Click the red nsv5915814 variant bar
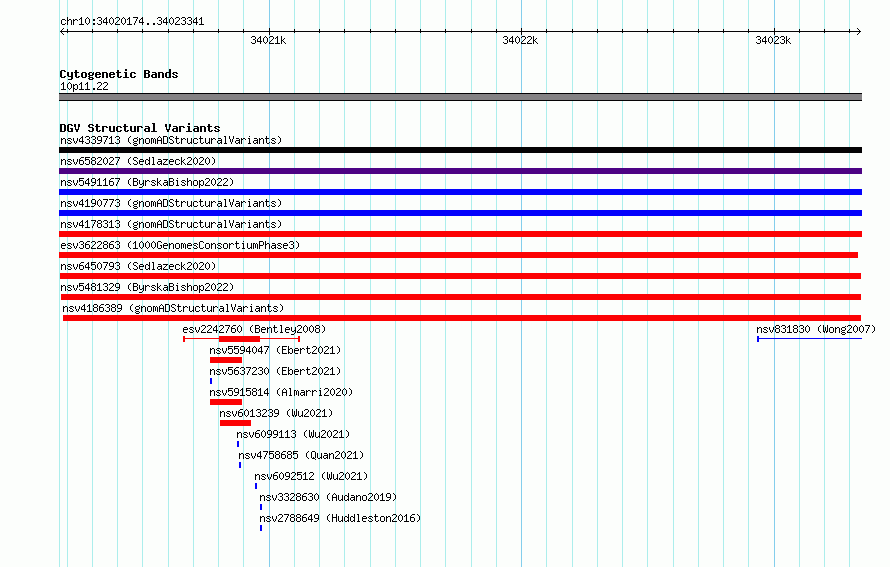 [x=226, y=402]
